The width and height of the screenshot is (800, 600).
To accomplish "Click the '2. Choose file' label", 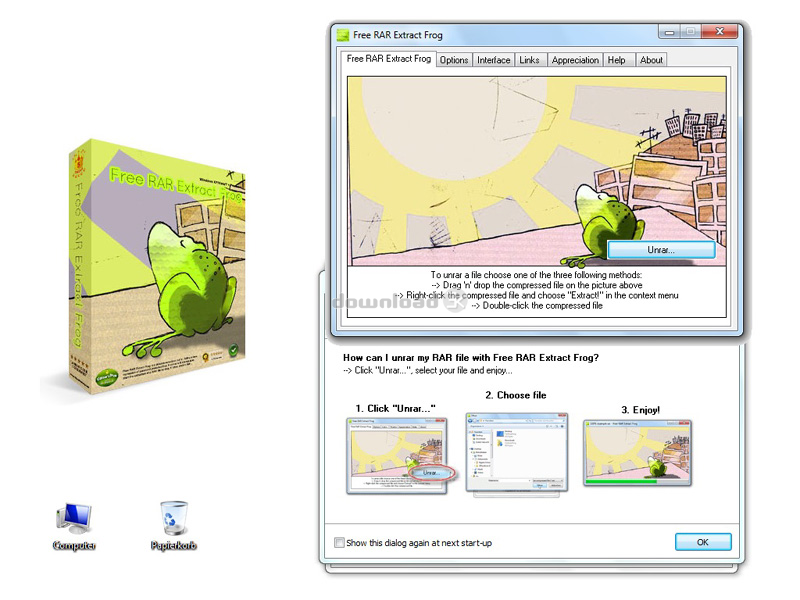I will coord(516,395).
